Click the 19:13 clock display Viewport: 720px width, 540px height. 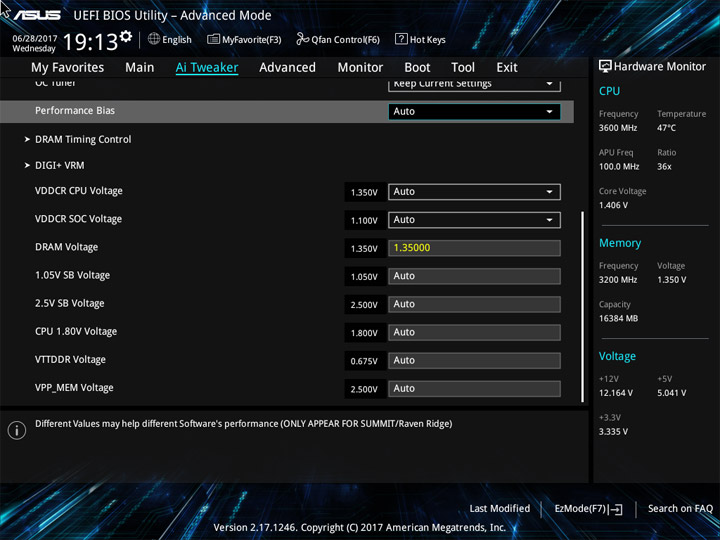click(90, 42)
